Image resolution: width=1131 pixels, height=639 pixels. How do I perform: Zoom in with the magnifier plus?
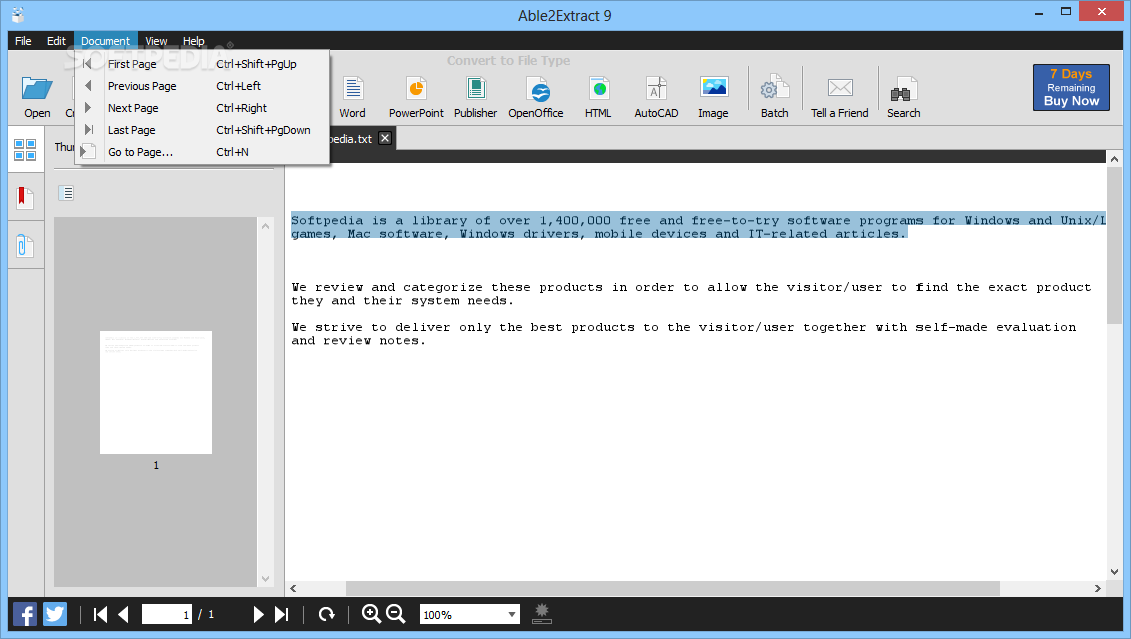[x=371, y=614]
